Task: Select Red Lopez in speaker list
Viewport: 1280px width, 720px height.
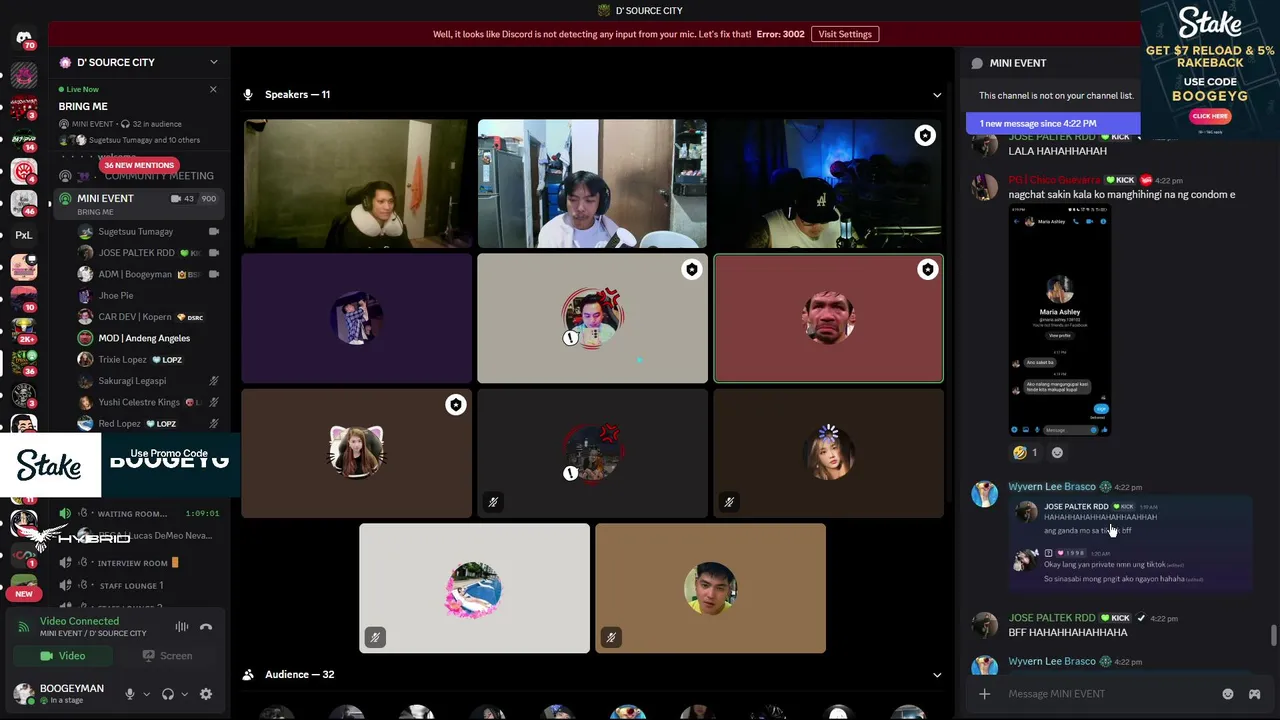Action: tap(149, 423)
